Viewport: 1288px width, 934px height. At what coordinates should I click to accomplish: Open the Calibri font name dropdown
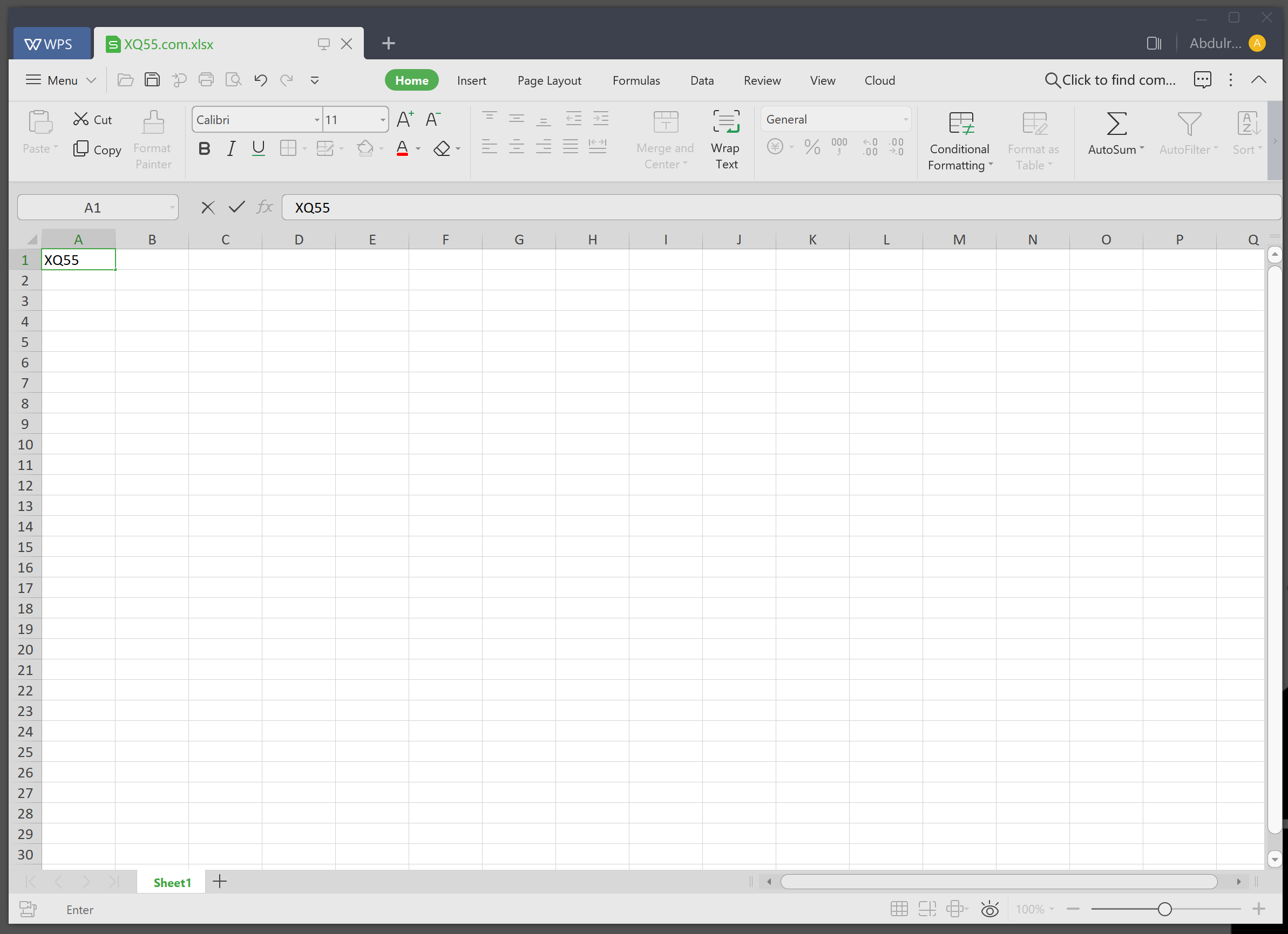316,120
